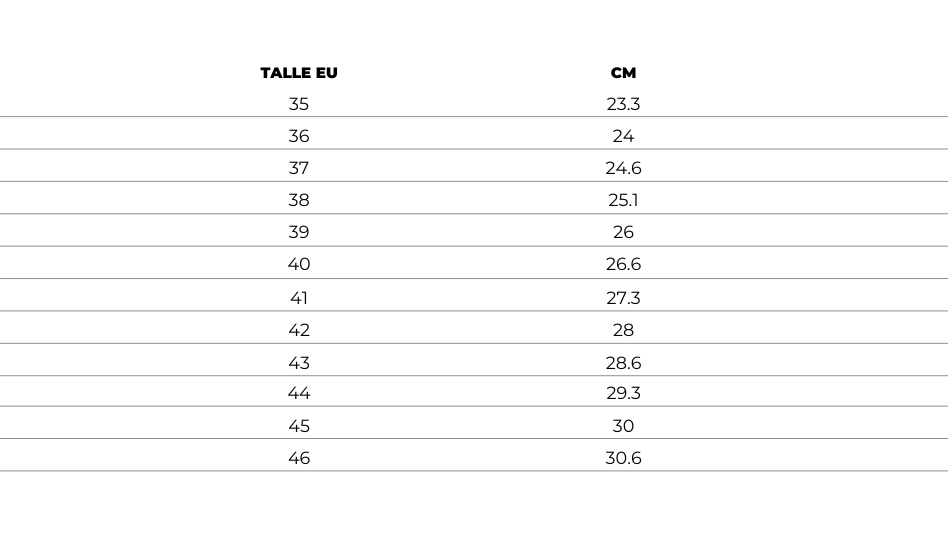Click EU size 46 cell
This screenshot has height=557, width=948.
click(299, 458)
